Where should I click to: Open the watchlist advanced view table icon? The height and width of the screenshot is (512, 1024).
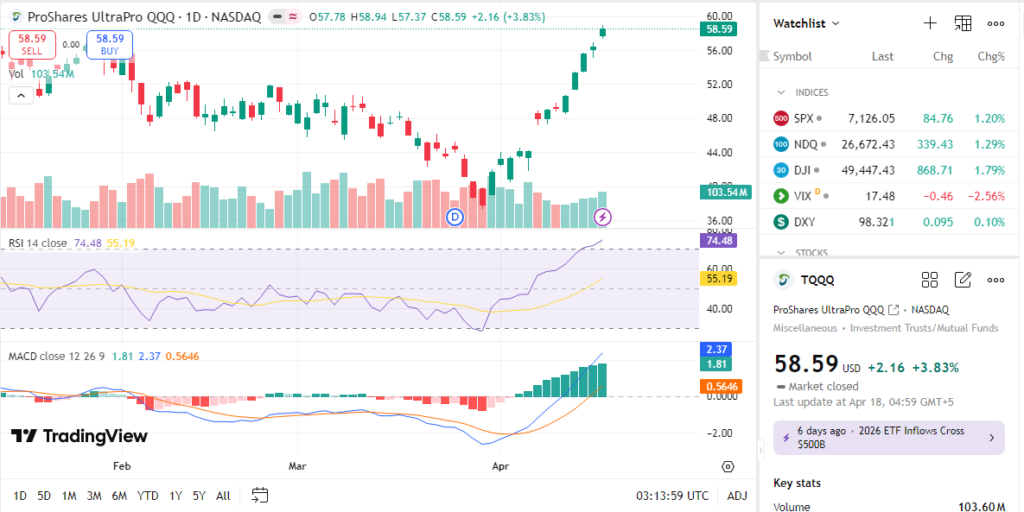[x=963, y=23]
